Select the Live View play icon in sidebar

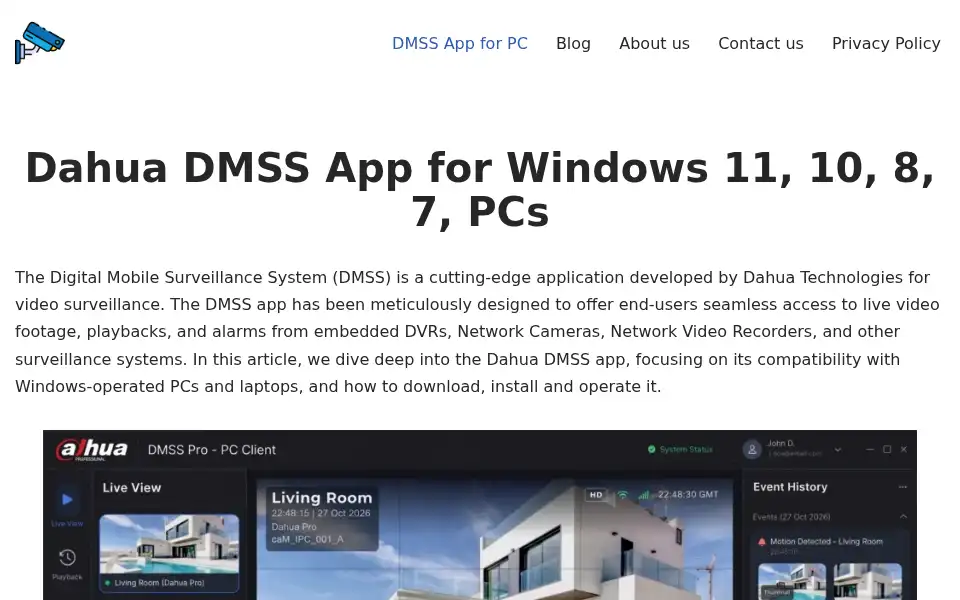(67, 500)
